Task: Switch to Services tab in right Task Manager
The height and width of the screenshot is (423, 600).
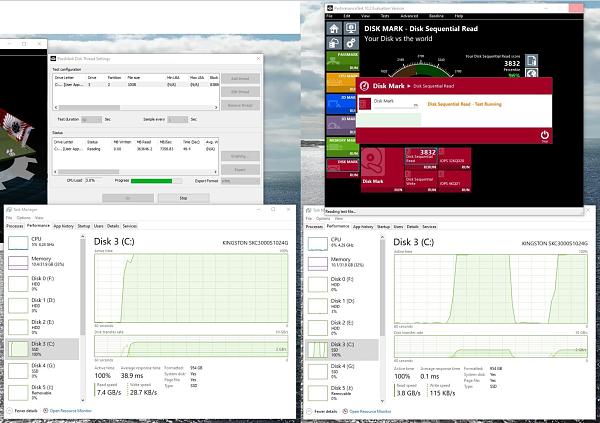Action: [x=429, y=227]
